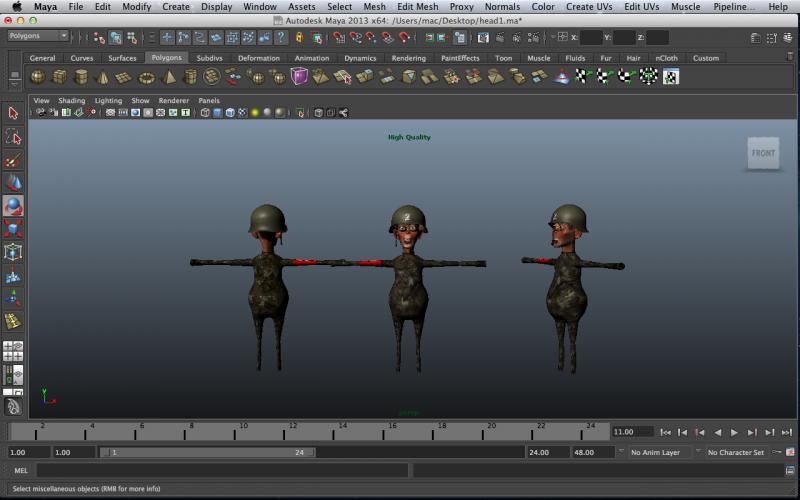Click the MEL command input field

click(x=222, y=470)
